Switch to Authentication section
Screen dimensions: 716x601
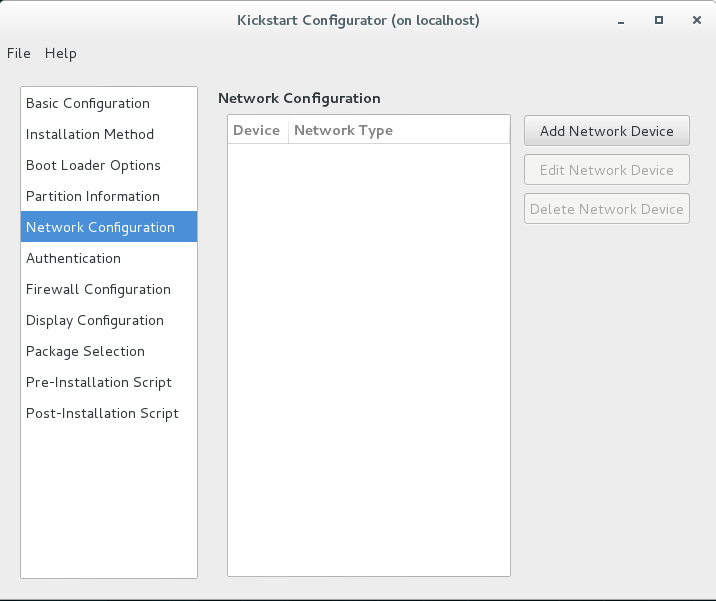pos(109,258)
